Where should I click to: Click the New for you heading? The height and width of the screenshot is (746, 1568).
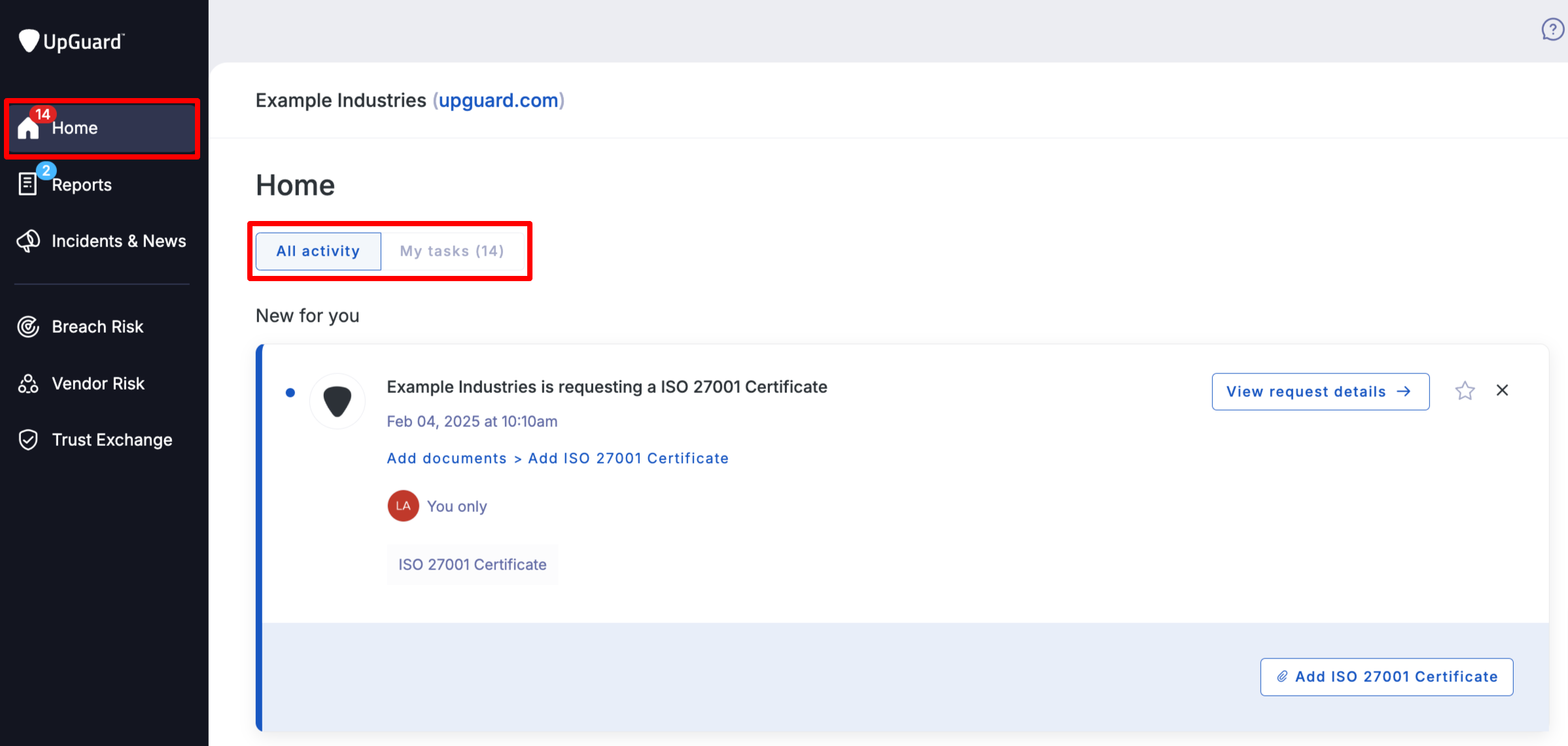pos(307,316)
